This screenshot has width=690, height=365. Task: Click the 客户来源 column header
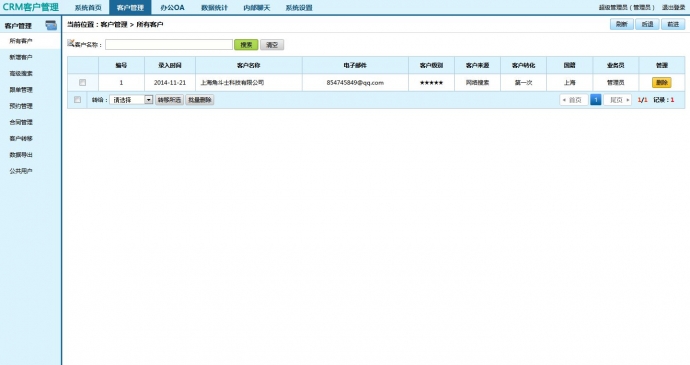[x=477, y=65]
